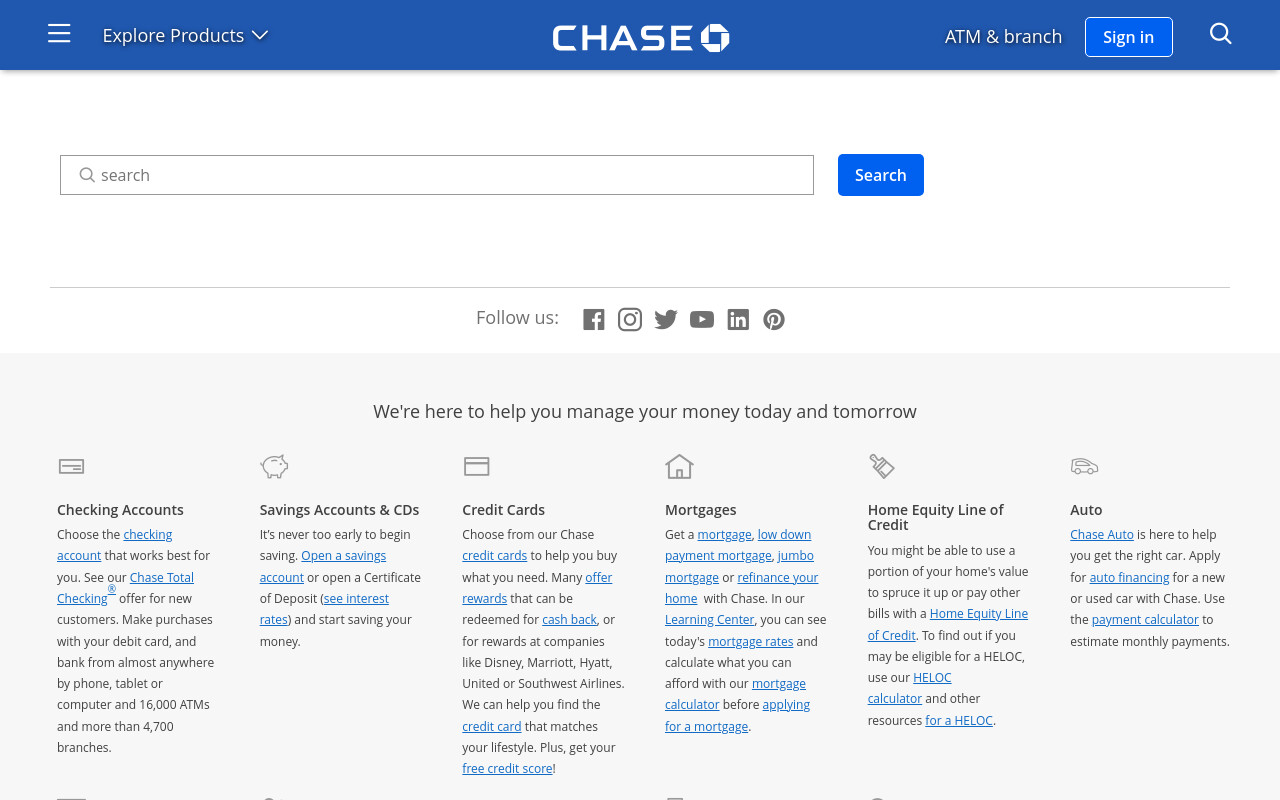Open search via header magnifier icon

coord(1220,34)
